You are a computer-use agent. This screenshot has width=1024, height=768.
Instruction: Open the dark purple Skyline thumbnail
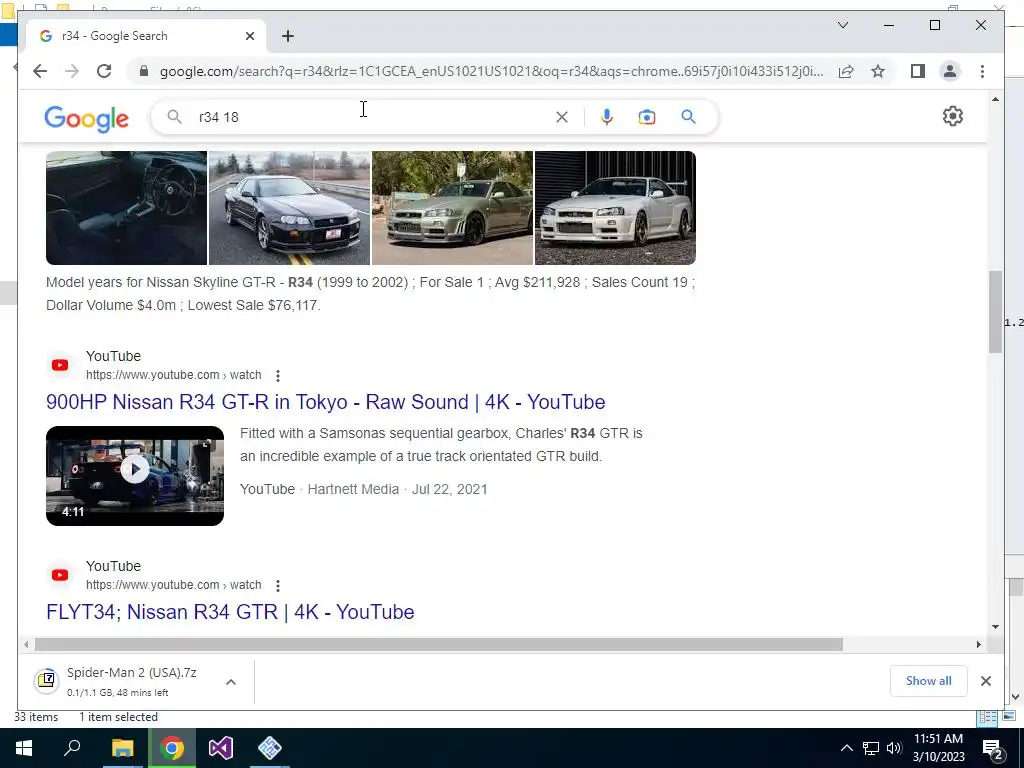point(289,208)
